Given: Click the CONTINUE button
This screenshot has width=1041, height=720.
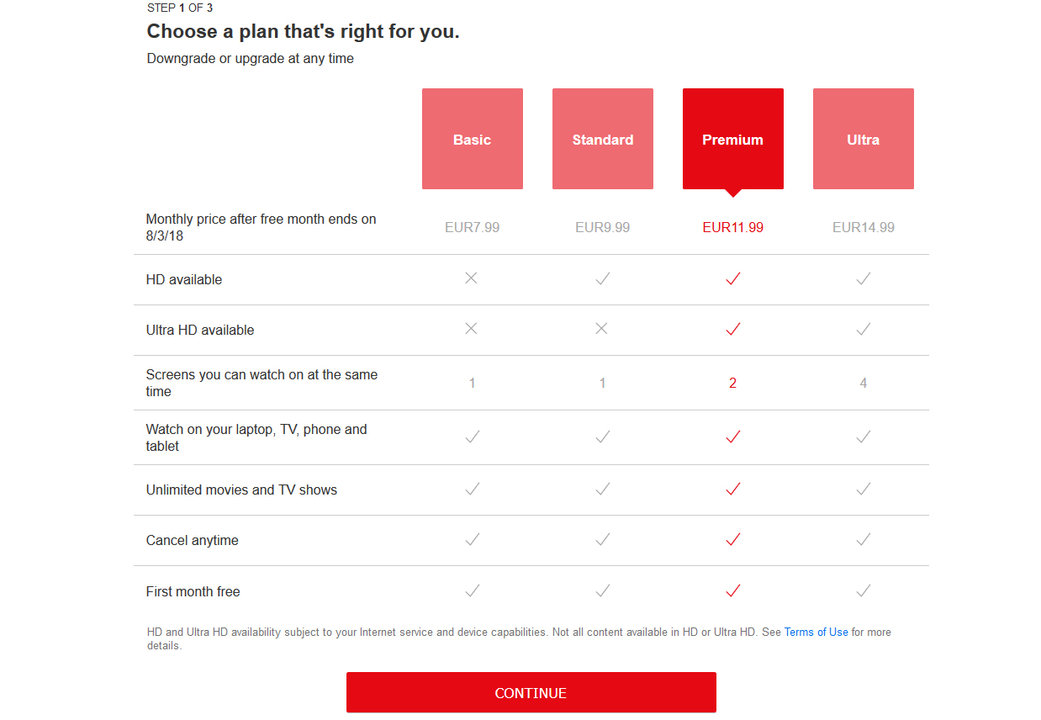Looking at the screenshot, I should pos(531,692).
